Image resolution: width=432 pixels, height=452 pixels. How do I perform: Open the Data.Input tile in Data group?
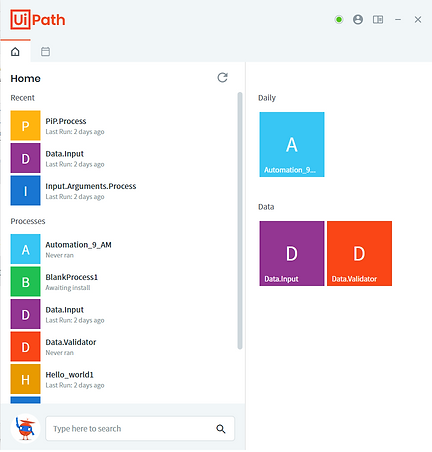pyautogui.click(x=292, y=253)
